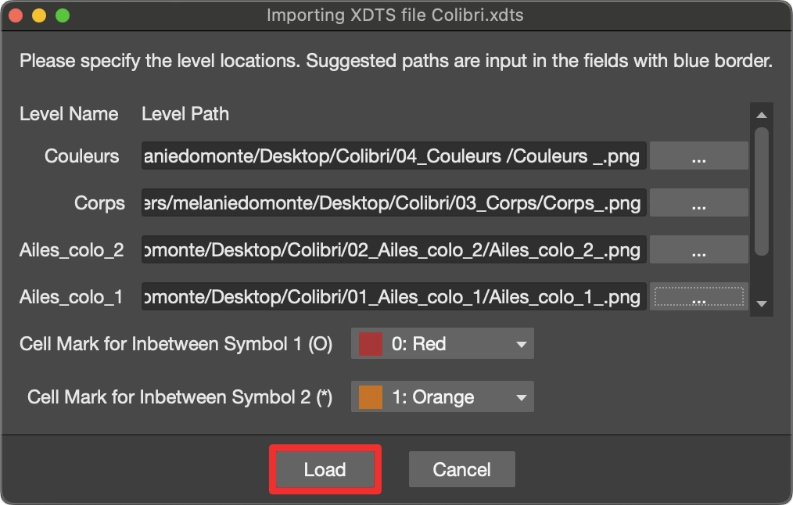This screenshot has height=505, width=793.
Task: Click the orange color swatch
Action: click(x=370, y=397)
